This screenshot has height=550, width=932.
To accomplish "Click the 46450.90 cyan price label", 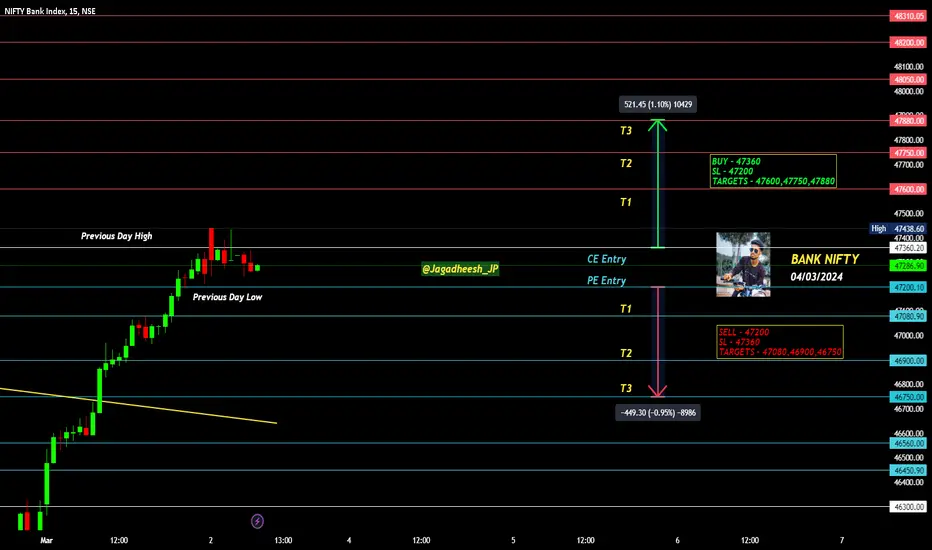I will (908, 470).
